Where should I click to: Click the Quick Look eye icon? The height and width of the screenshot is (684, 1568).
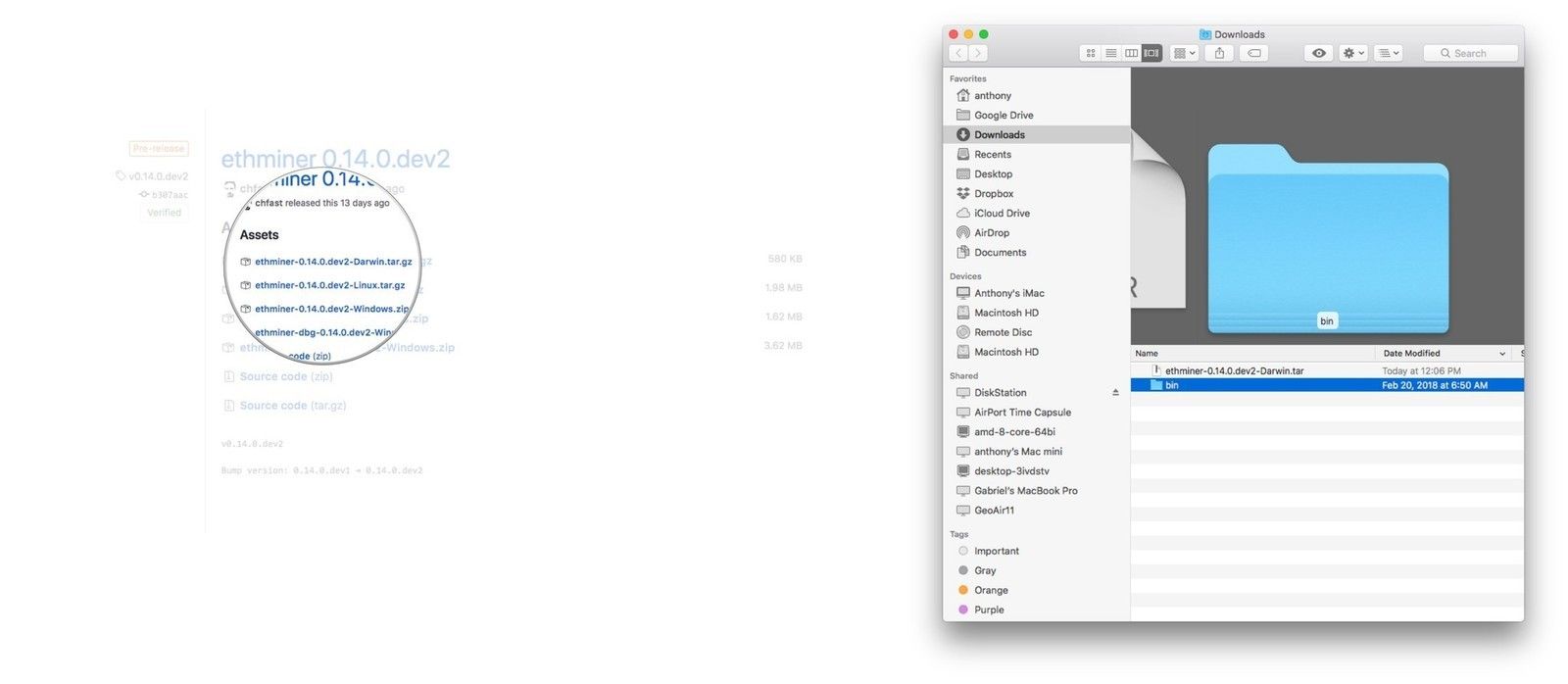pos(1318,53)
